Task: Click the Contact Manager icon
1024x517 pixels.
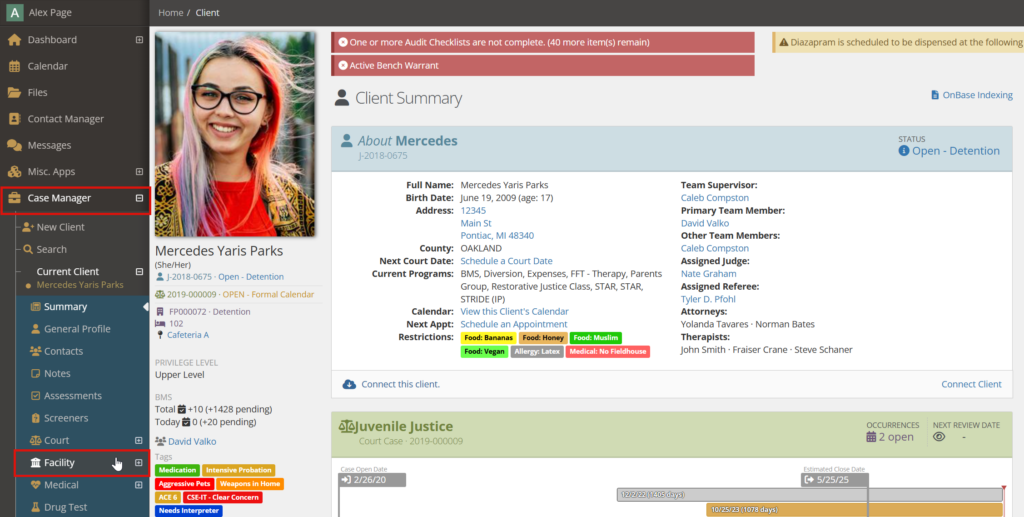Action: click(14, 119)
